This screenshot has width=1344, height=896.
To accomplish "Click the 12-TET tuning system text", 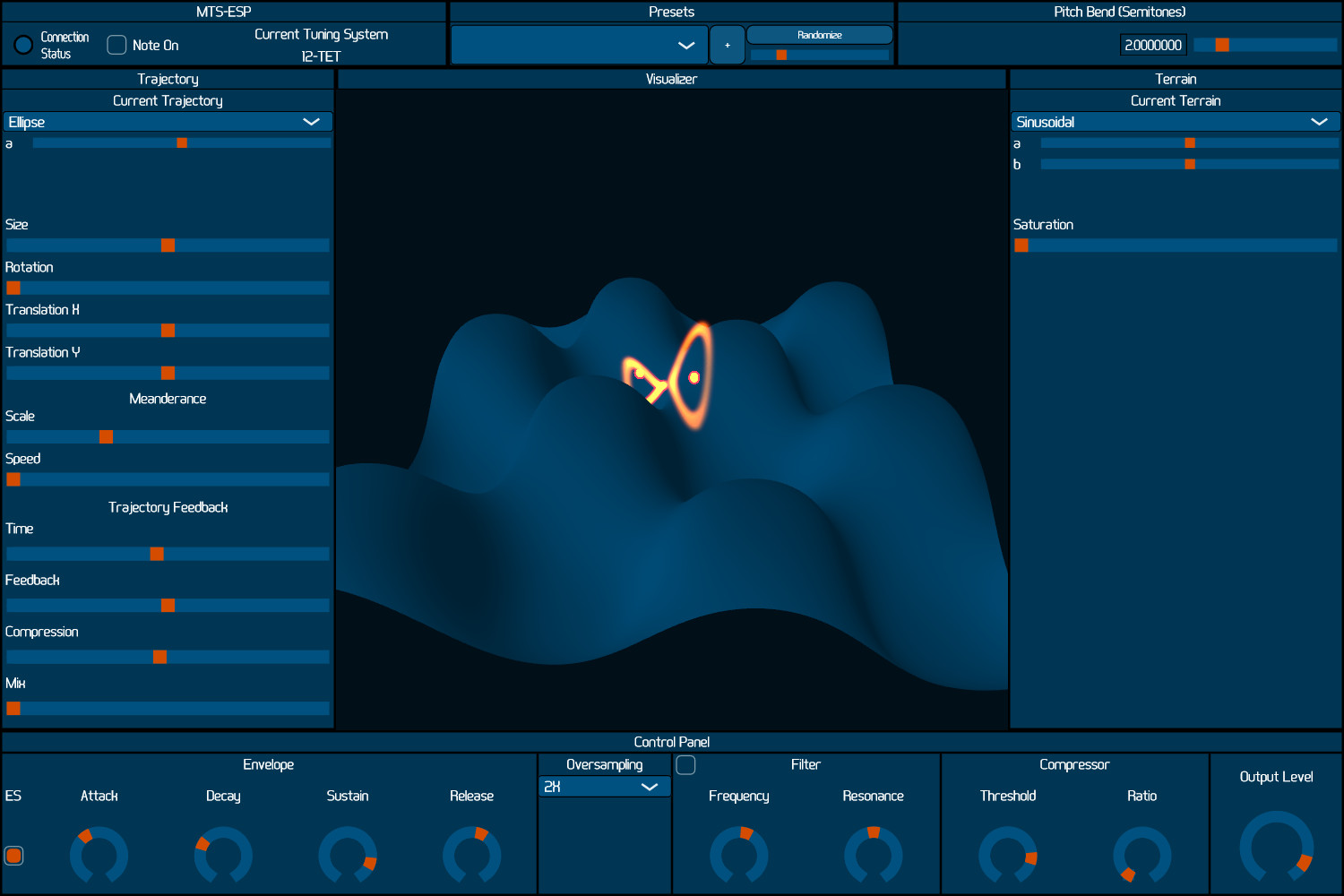I will pos(321,56).
